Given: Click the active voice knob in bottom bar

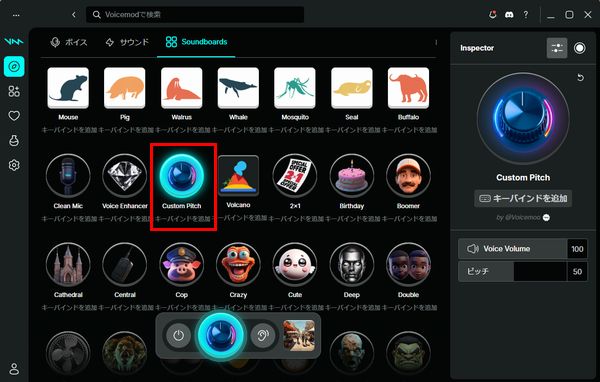Looking at the screenshot, I should point(221,336).
